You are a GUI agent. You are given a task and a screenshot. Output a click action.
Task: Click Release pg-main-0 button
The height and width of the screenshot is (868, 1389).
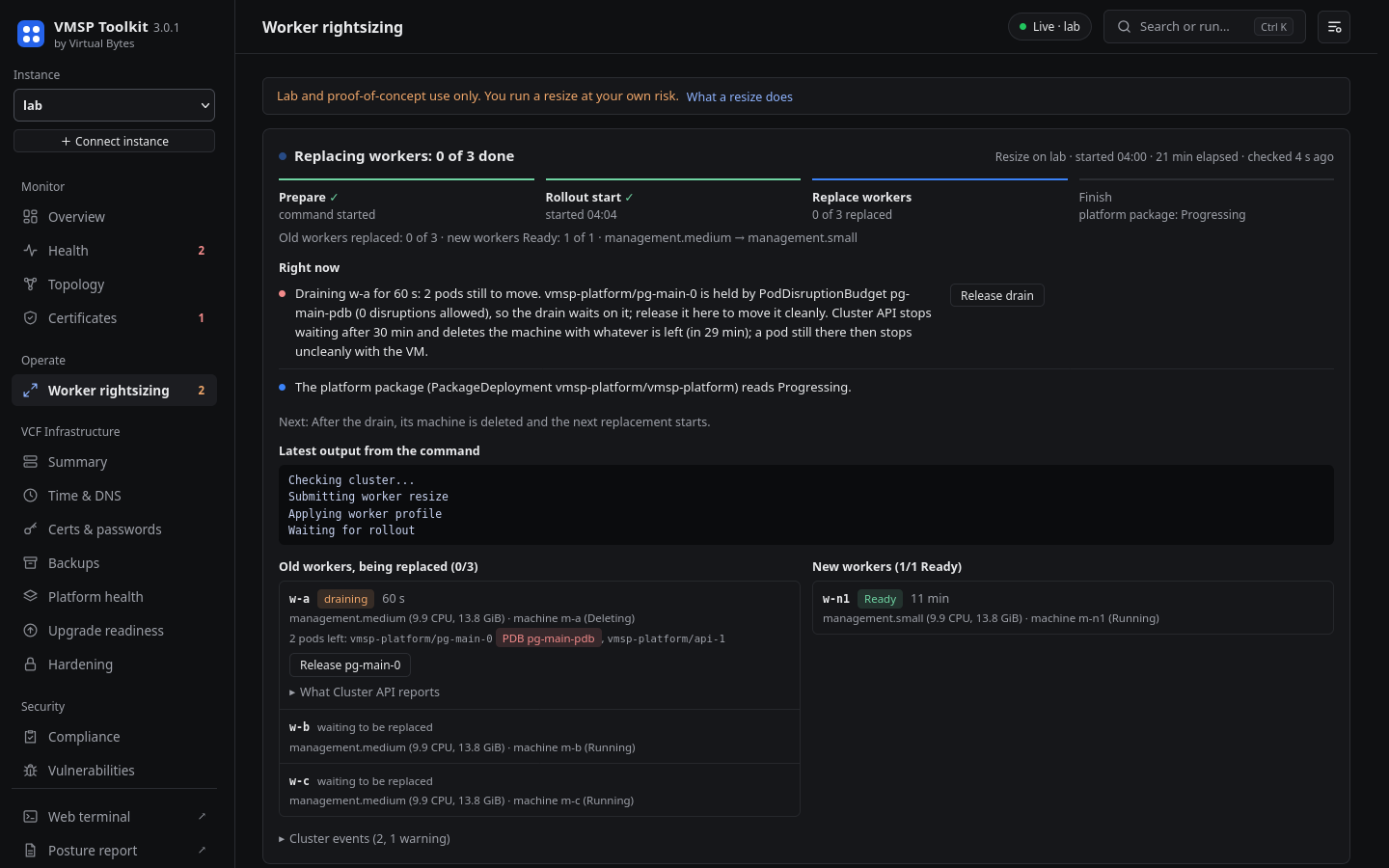click(350, 665)
